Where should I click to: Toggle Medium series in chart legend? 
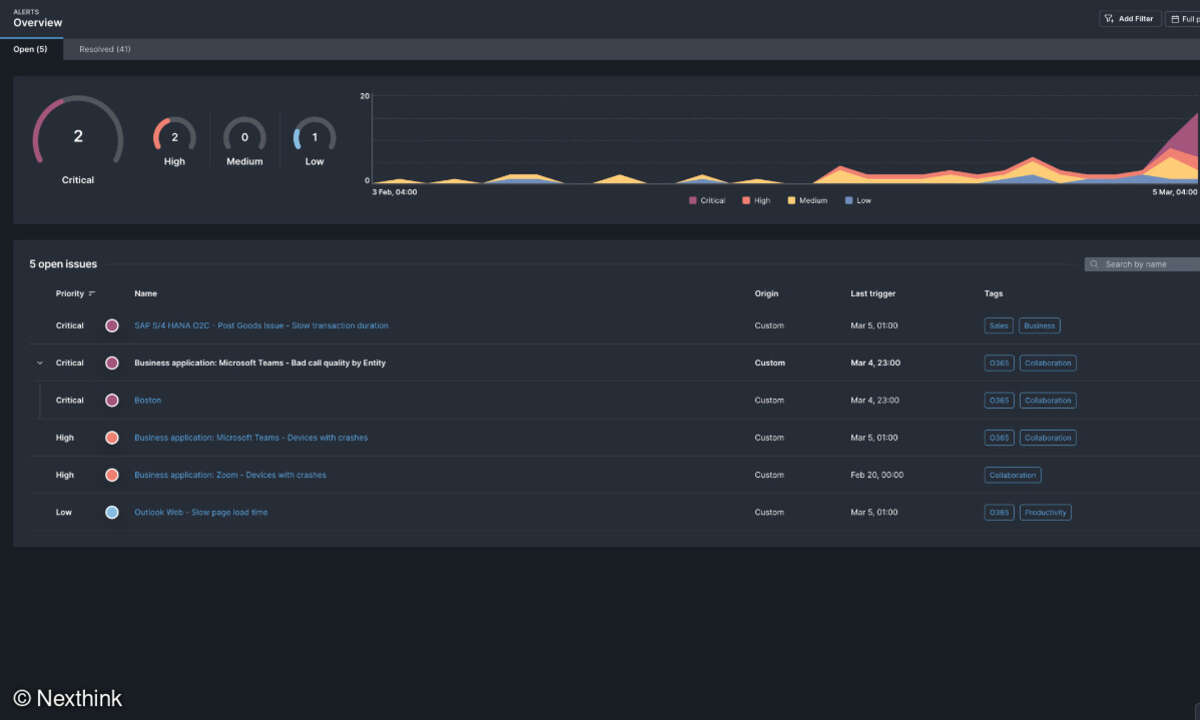pyautogui.click(x=808, y=201)
